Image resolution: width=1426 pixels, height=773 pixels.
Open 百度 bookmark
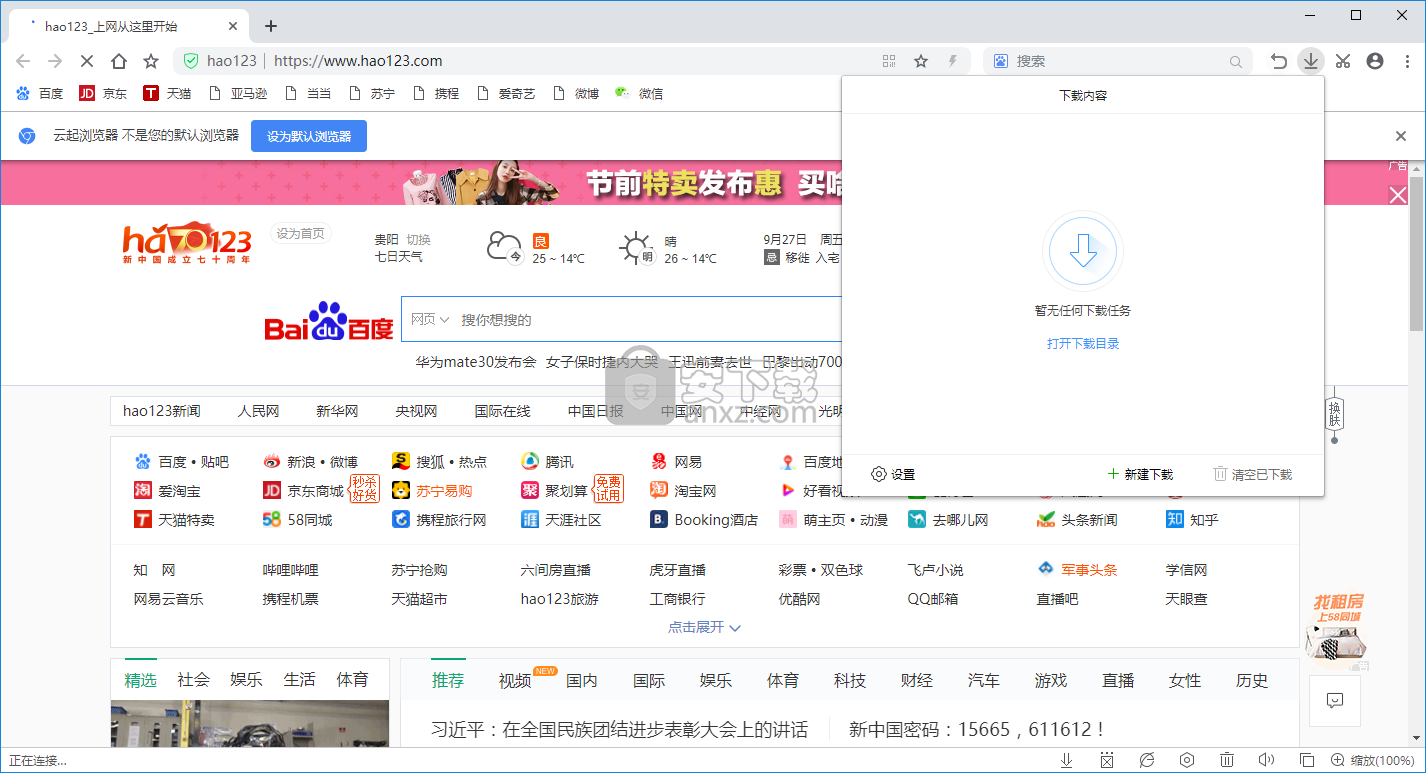pos(40,93)
